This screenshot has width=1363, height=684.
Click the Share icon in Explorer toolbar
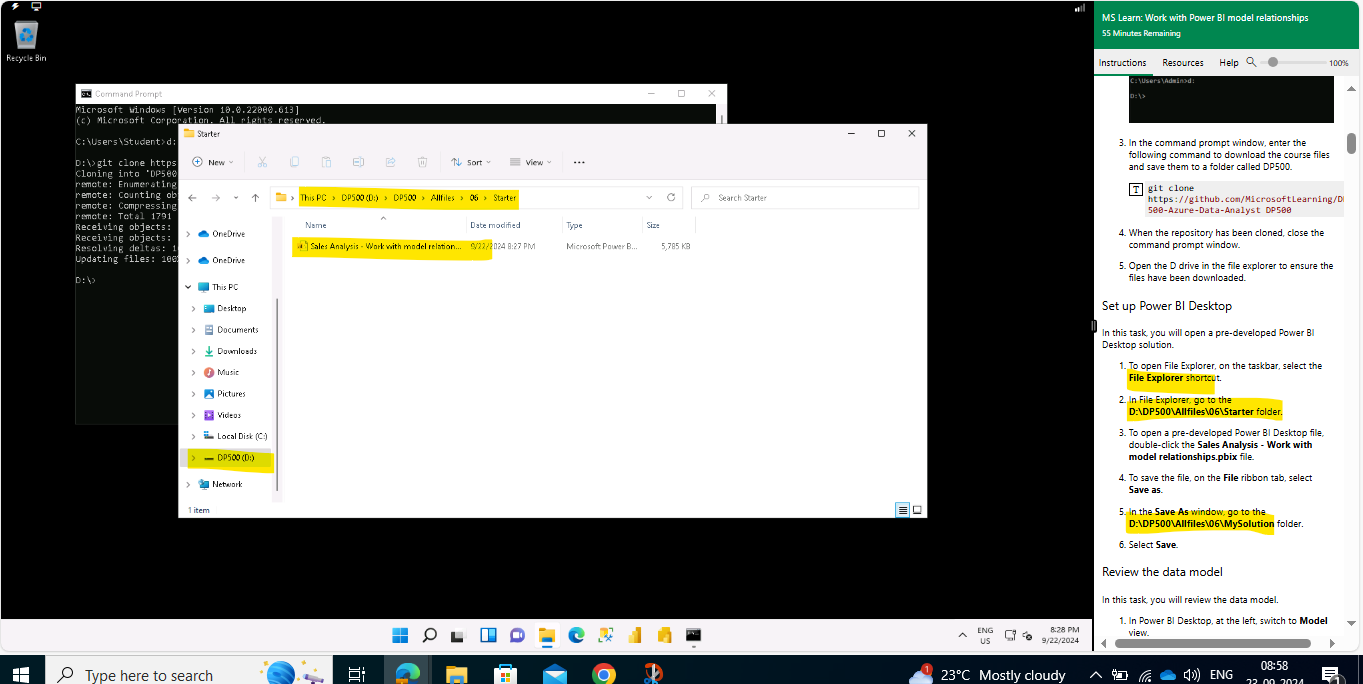(x=390, y=162)
